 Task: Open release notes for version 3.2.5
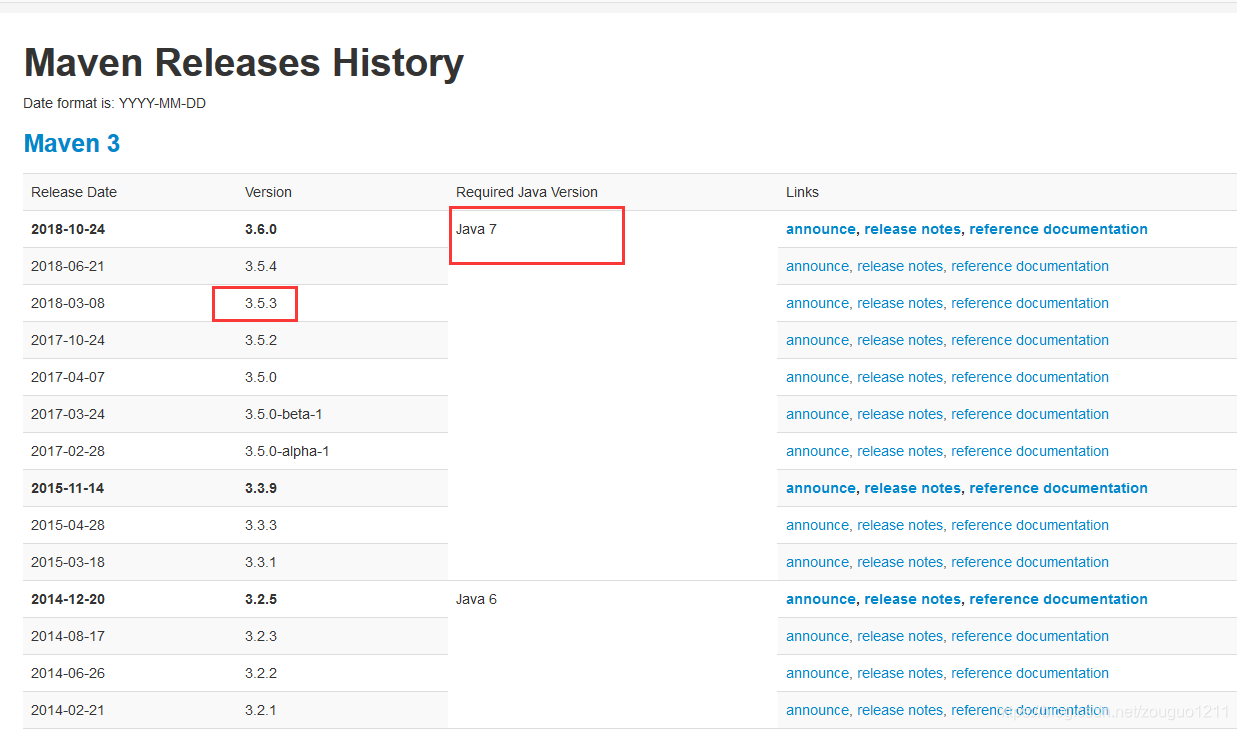click(x=912, y=599)
